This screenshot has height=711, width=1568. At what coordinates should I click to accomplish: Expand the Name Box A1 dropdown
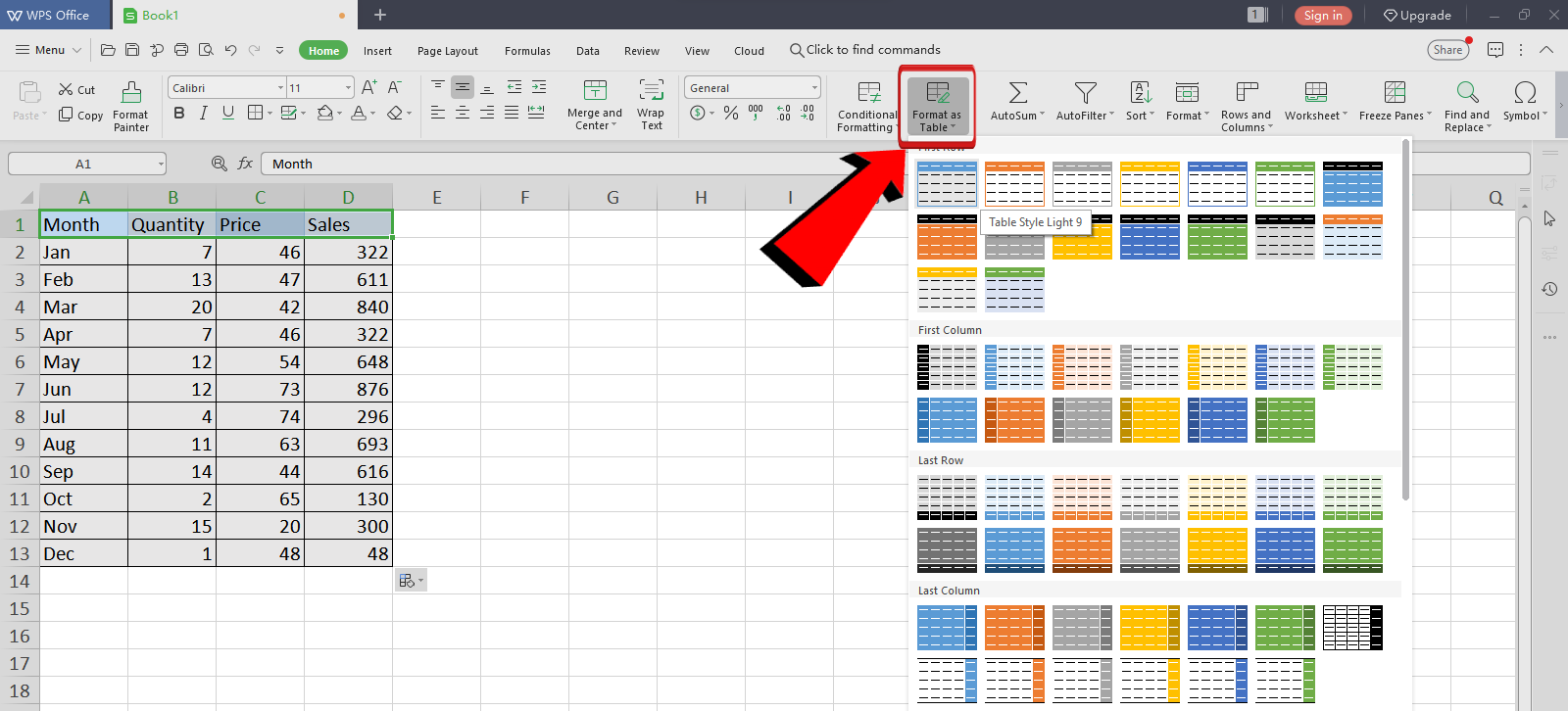(161, 164)
